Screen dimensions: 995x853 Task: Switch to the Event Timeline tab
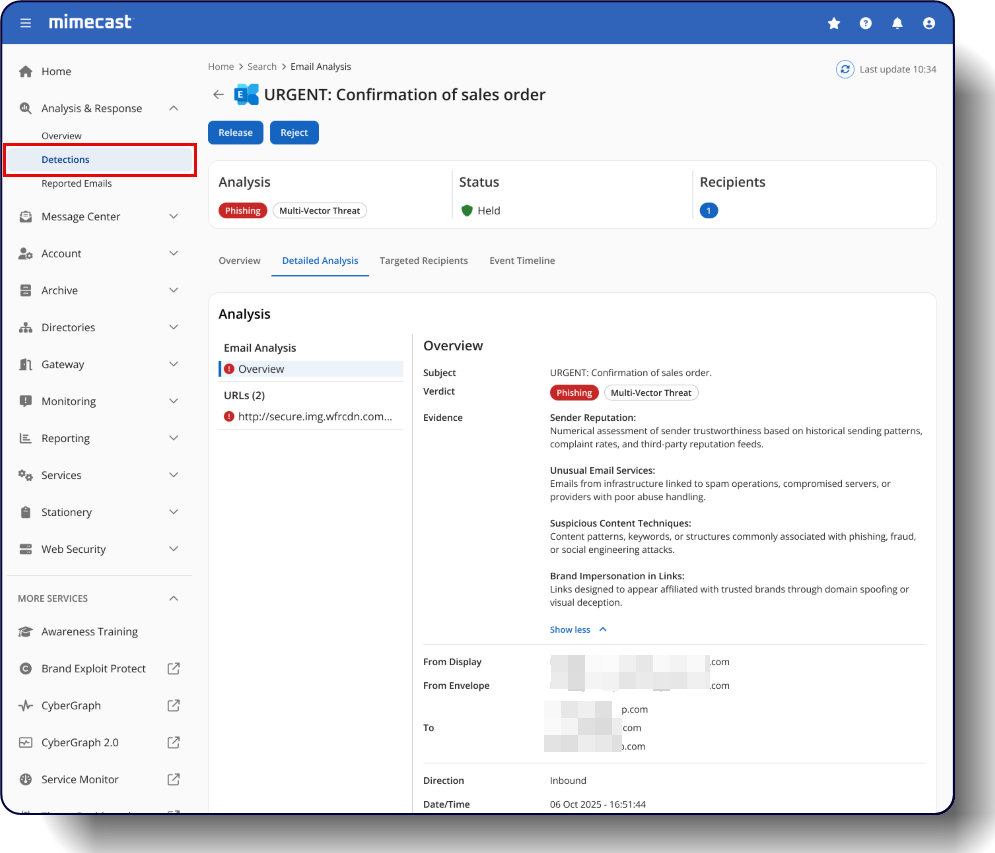click(522, 261)
